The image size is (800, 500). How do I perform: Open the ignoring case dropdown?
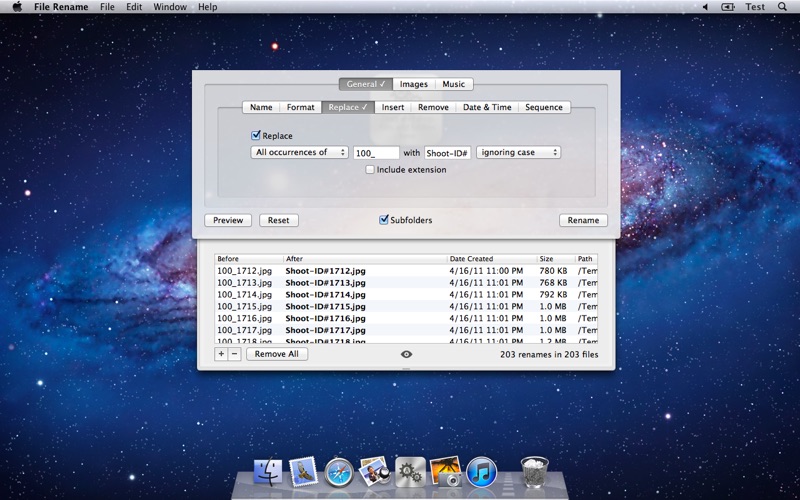(518, 152)
